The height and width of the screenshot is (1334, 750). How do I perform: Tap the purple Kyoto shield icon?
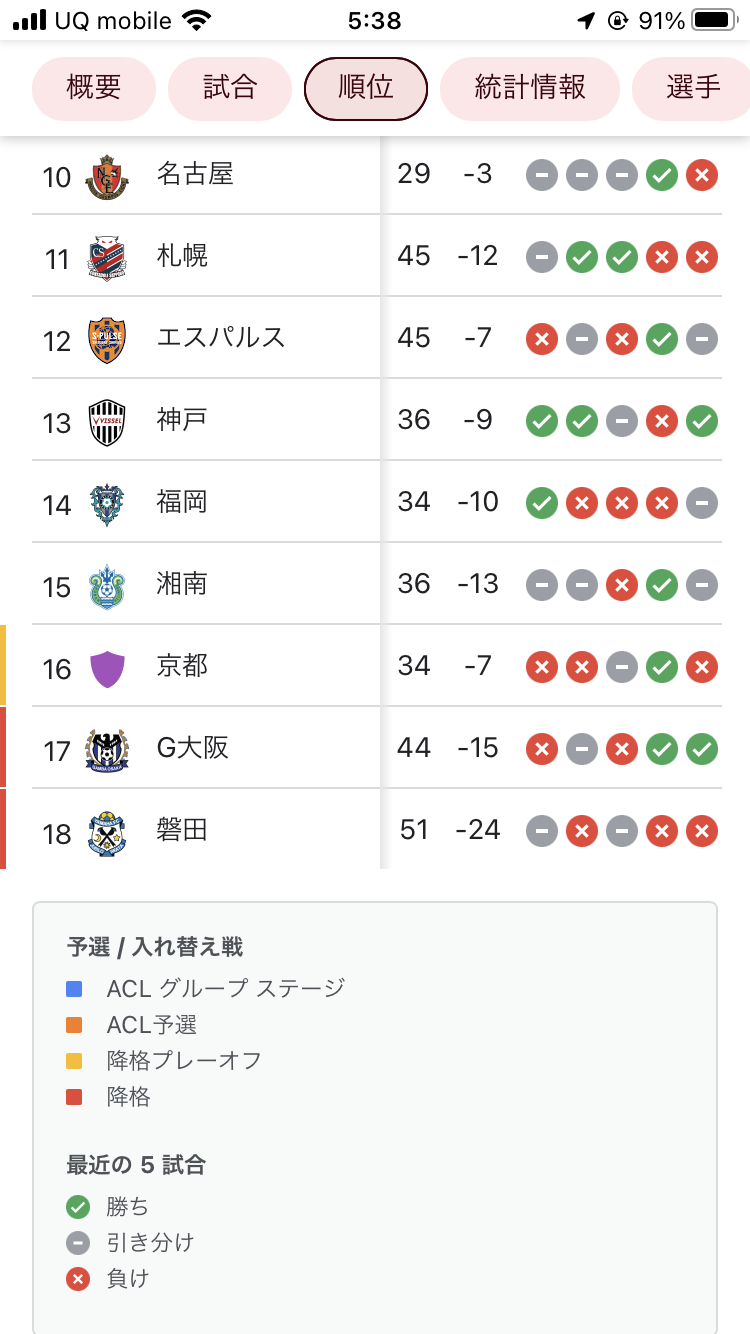[107, 668]
